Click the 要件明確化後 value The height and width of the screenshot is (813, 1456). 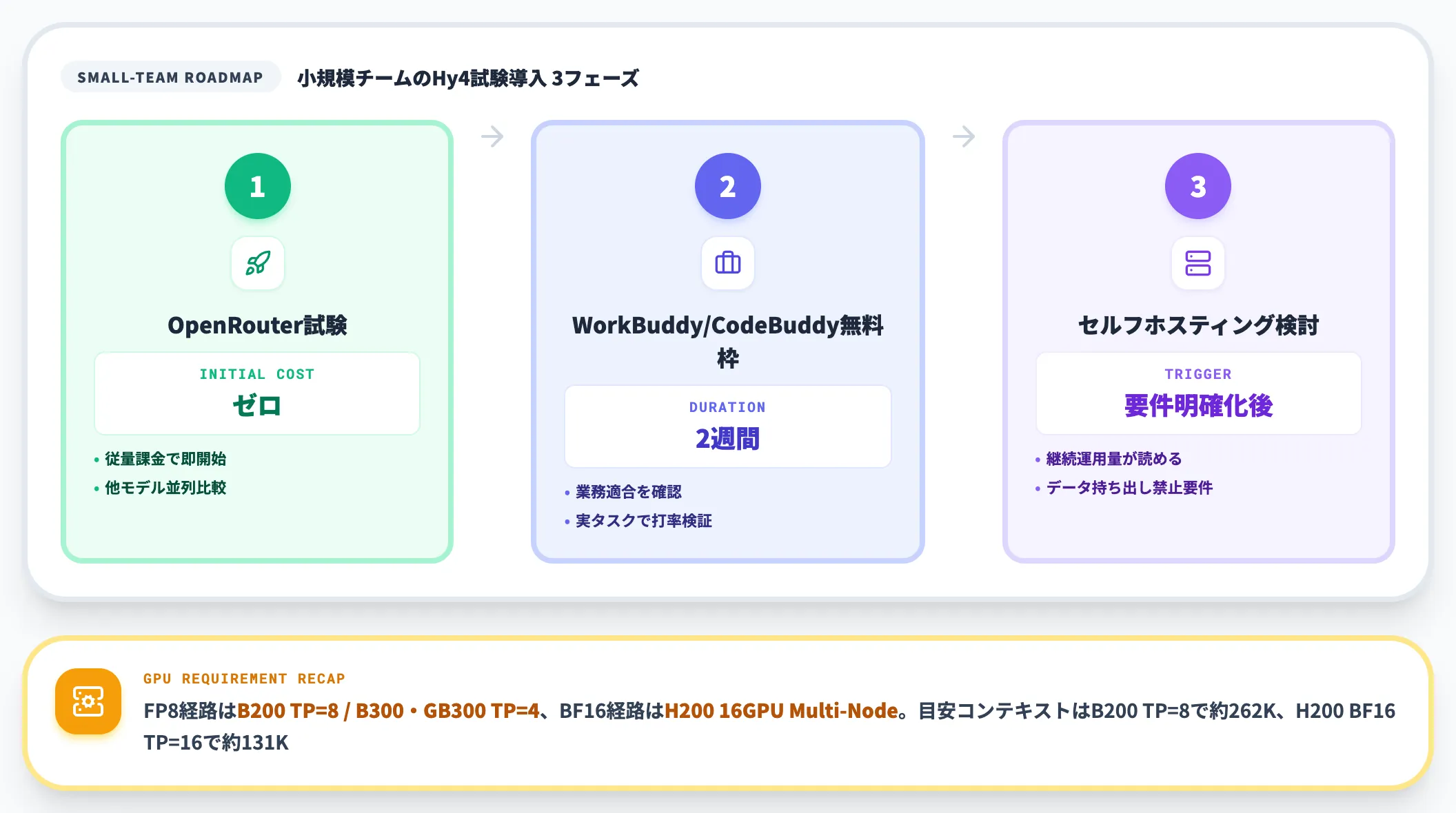coord(1198,405)
